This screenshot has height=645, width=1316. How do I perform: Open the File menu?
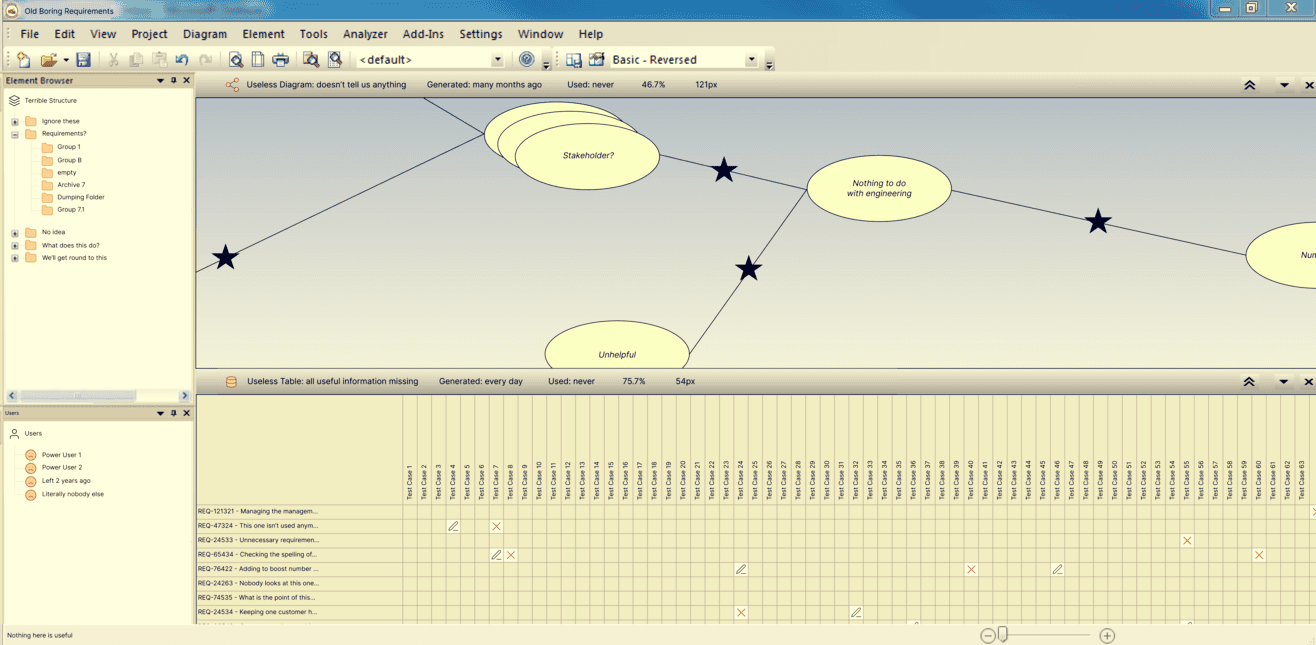click(30, 34)
